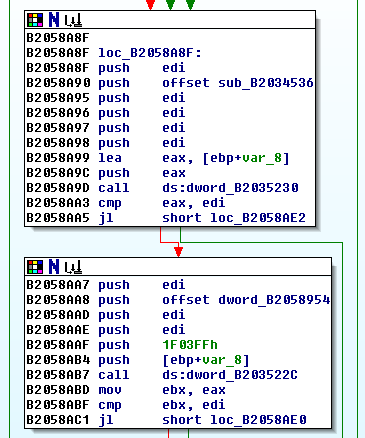Click the blue N icon in loc_B2058A8F block
This screenshot has width=365, height=438.
point(54,20)
